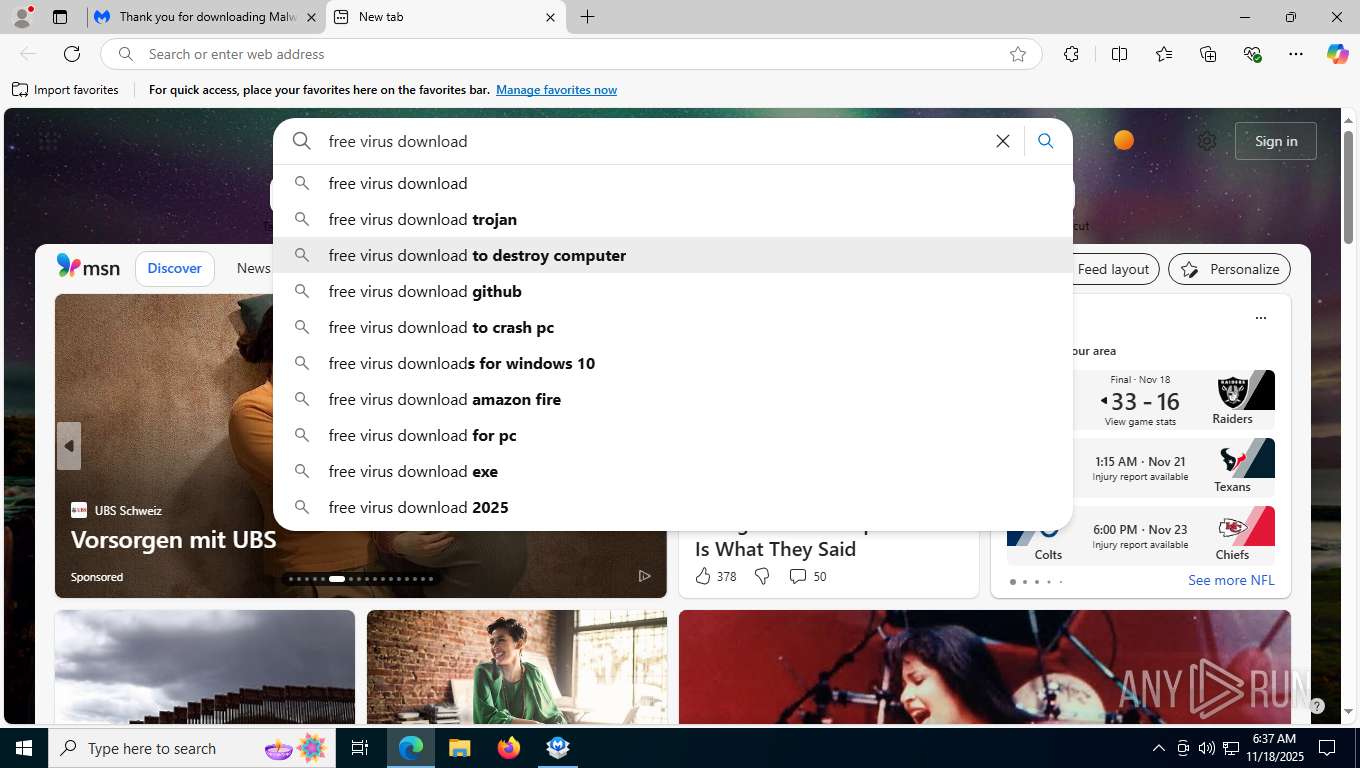
Task: Open comments with 50 replies
Action: (808, 576)
